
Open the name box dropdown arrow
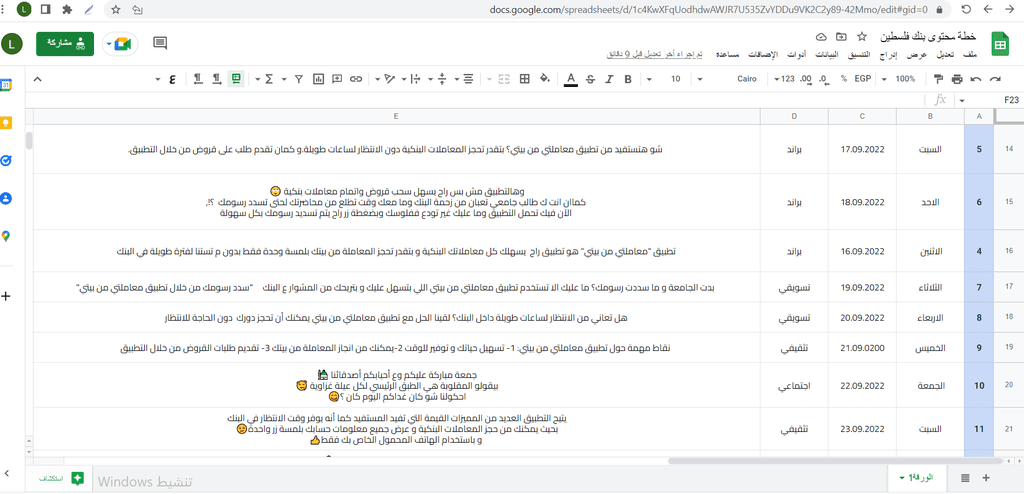pyautogui.click(x=962, y=100)
